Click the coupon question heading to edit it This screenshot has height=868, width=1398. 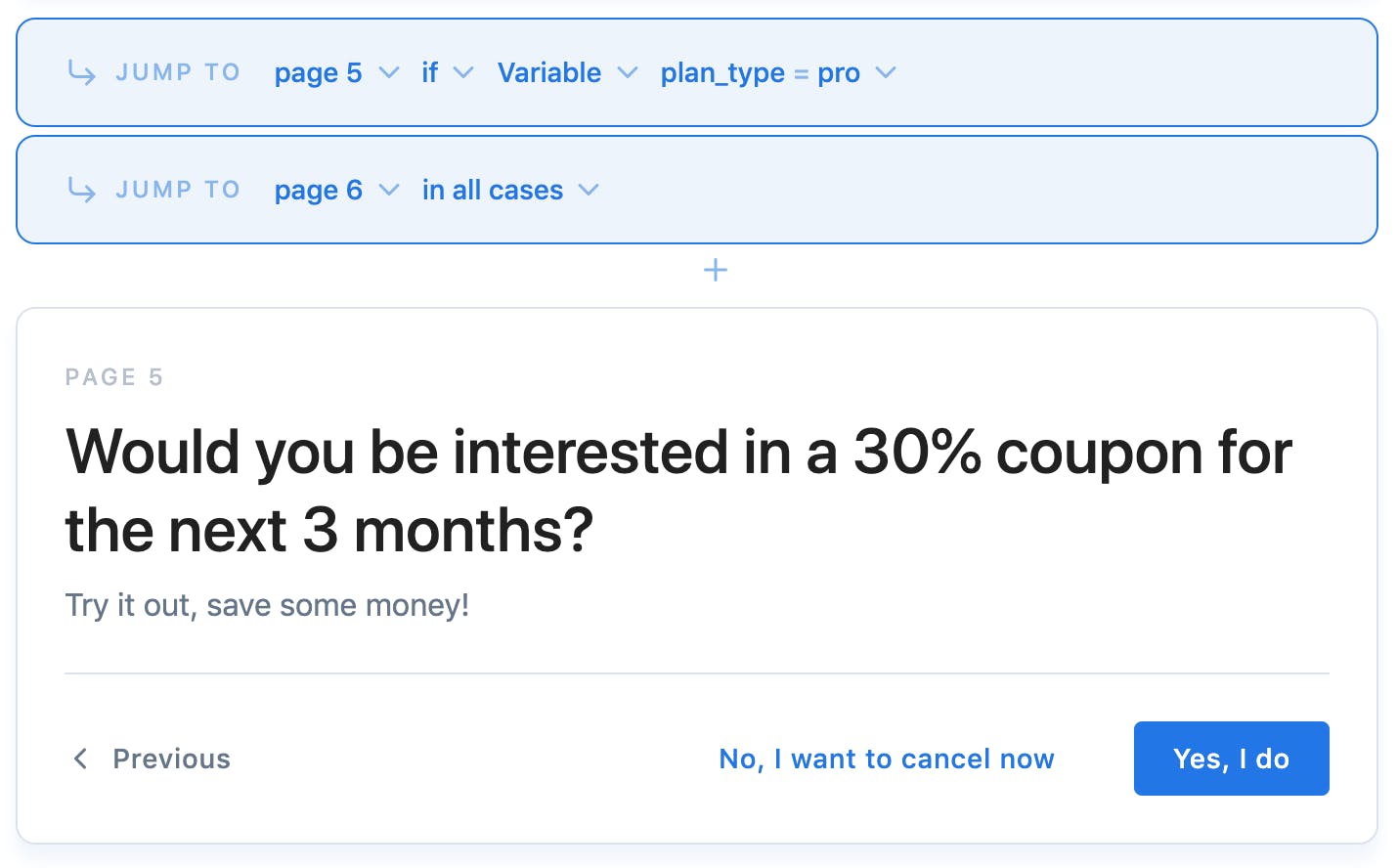click(x=678, y=491)
